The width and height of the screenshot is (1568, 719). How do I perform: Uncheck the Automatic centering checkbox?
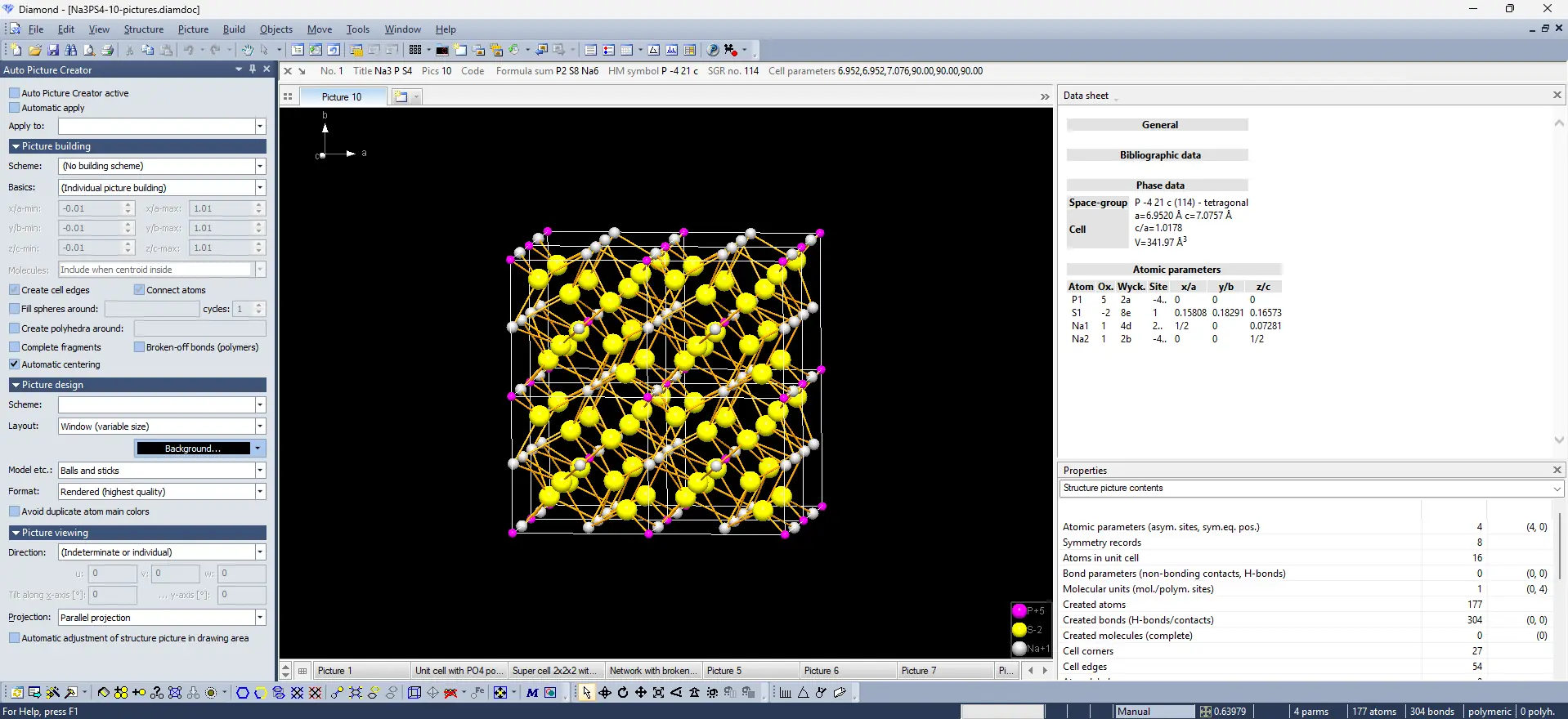(x=14, y=364)
